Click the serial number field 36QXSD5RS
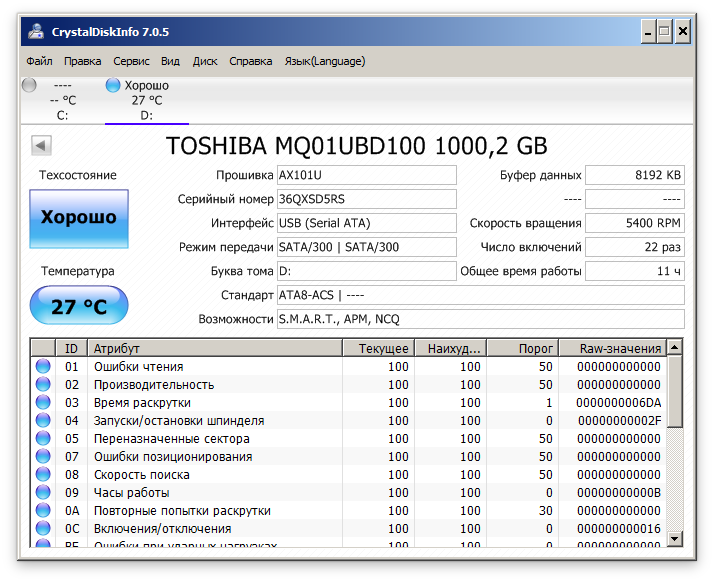714x582 pixels. tap(367, 199)
